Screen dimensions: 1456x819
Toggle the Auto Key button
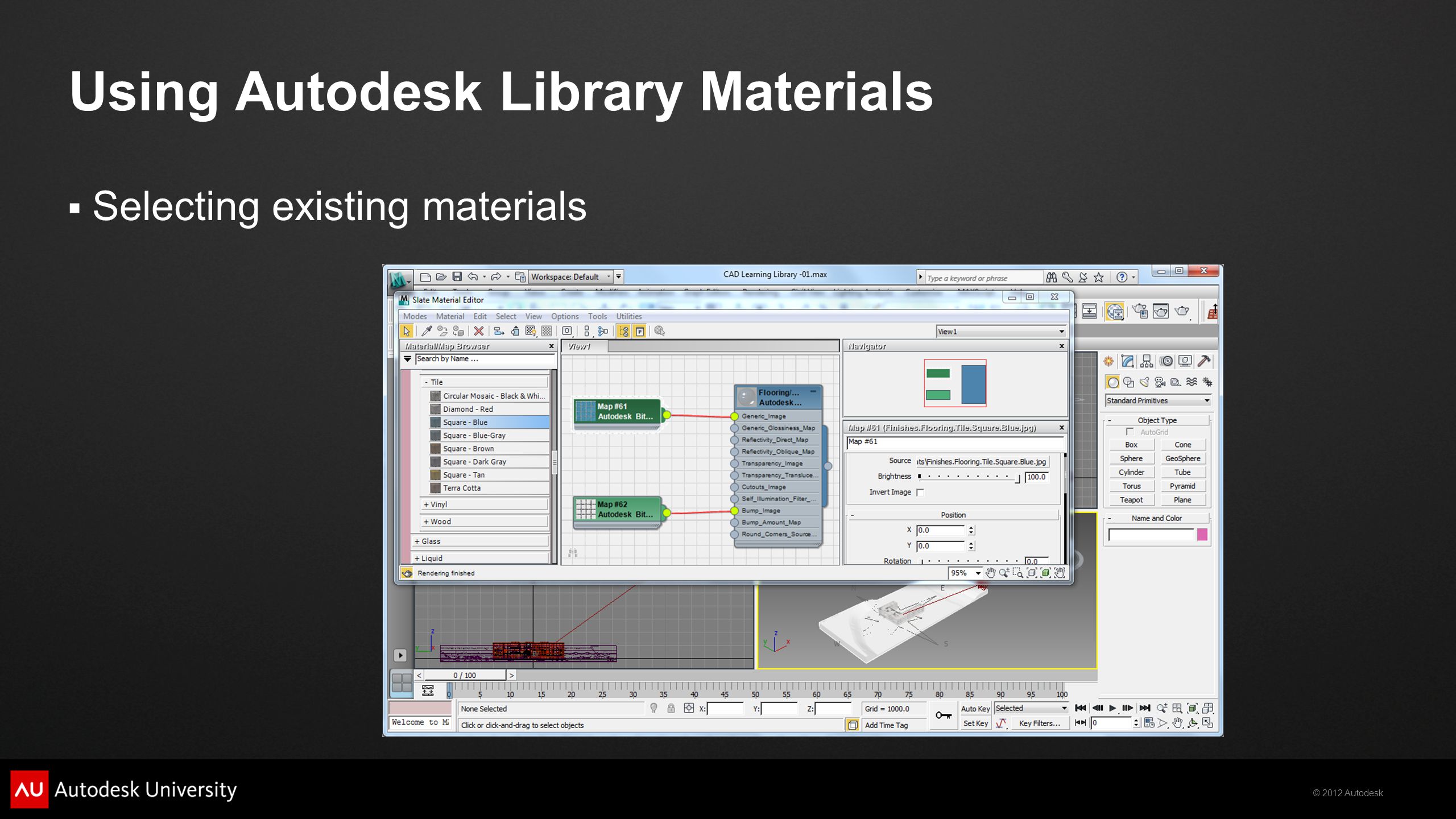point(975,709)
